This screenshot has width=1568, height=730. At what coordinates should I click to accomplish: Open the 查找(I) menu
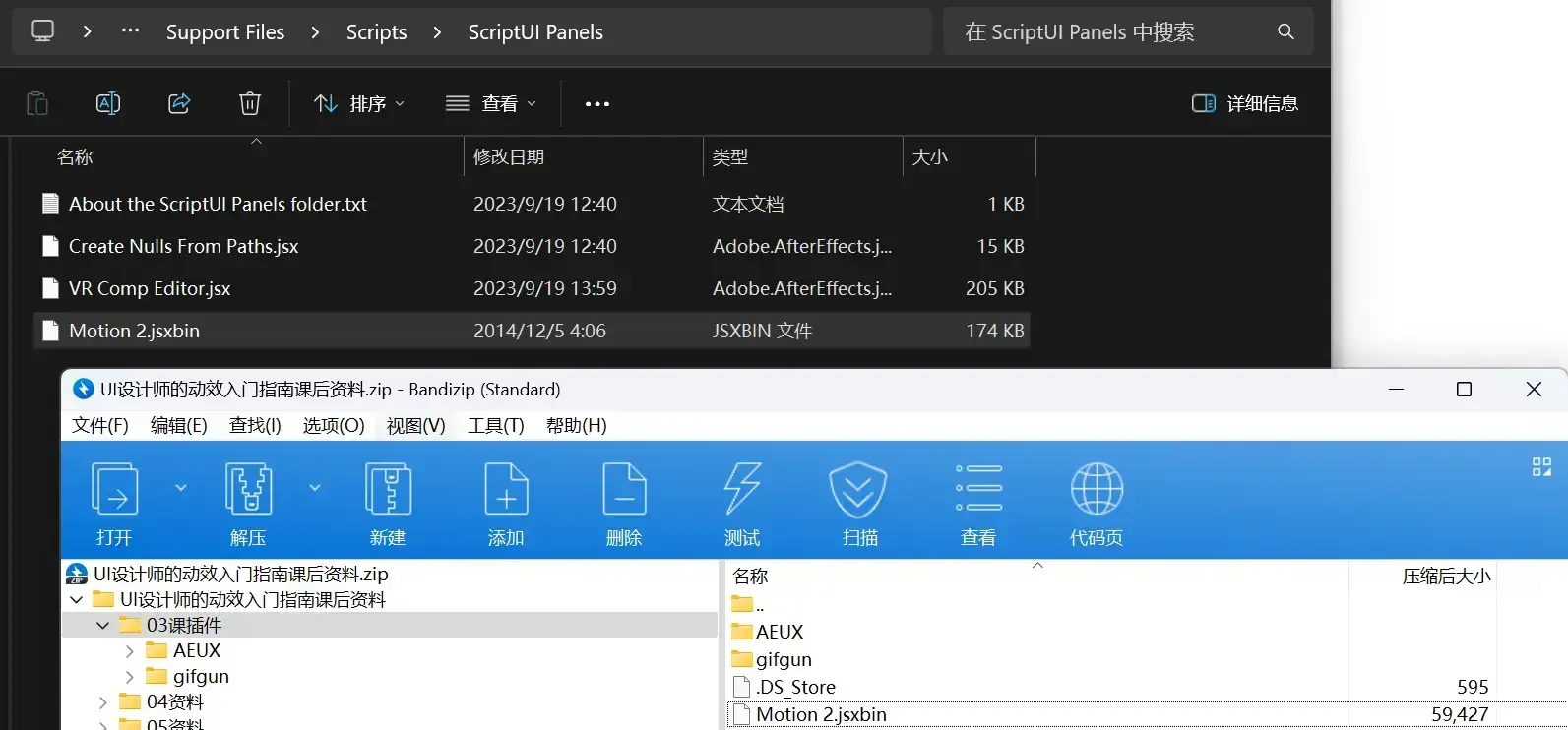[255, 425]
